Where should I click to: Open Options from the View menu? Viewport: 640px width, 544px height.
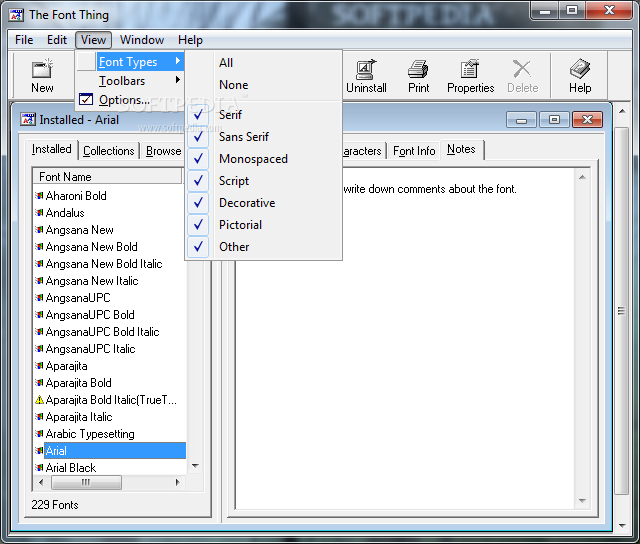pos(130,100)
